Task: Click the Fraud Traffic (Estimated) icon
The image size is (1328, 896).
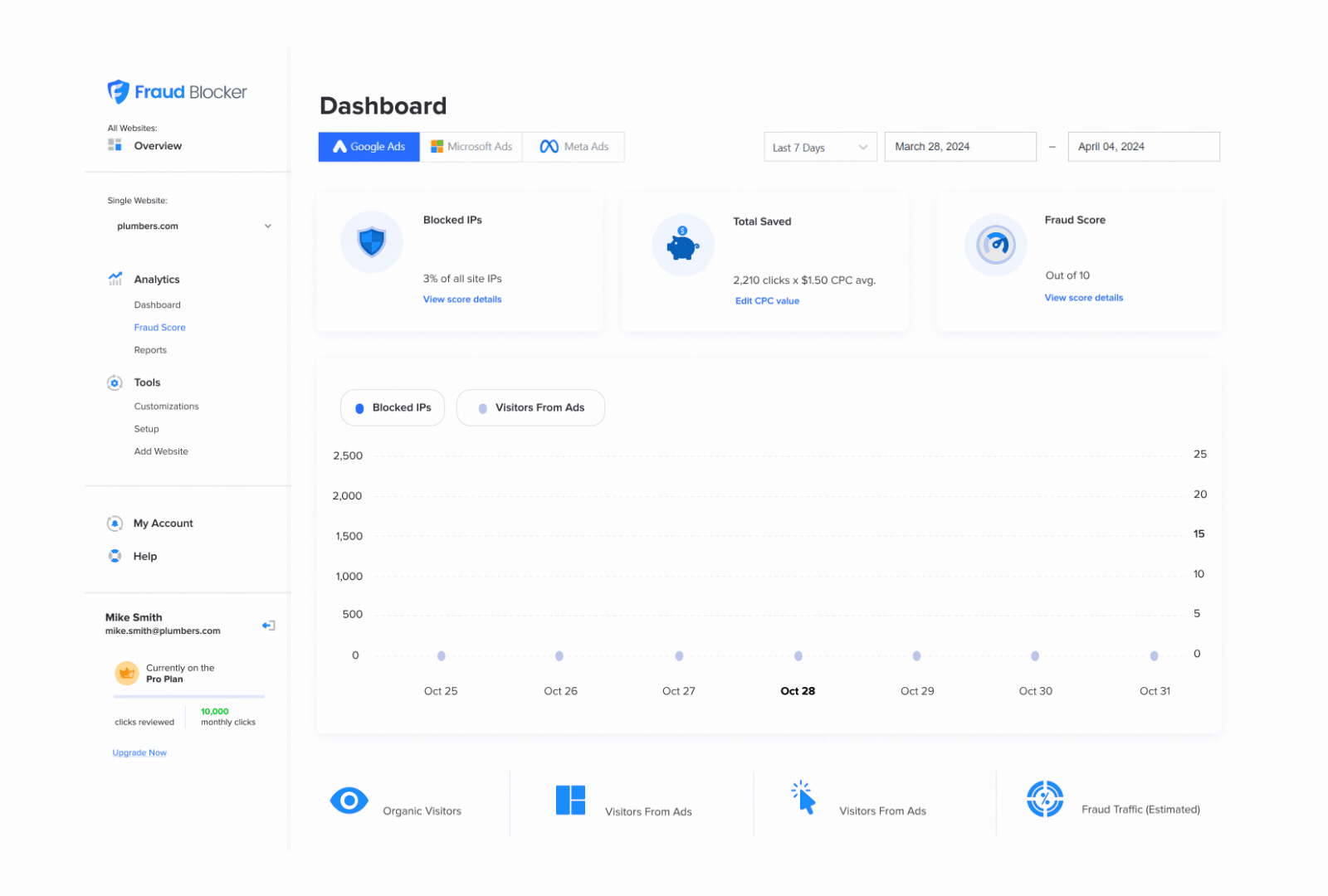Action: [1045, 798]
